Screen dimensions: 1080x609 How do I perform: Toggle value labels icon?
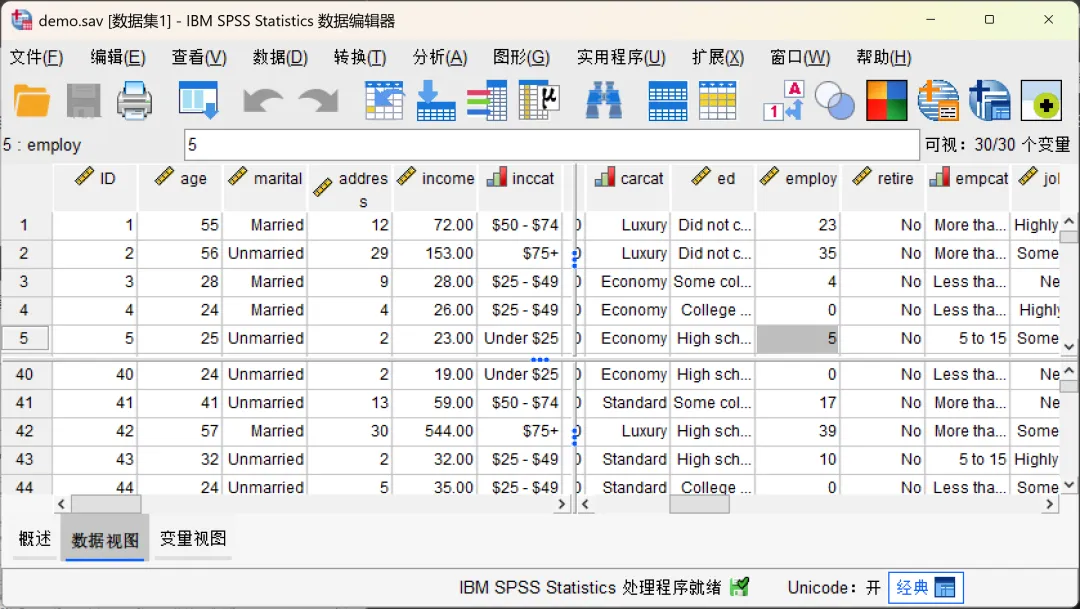pyautogui.click(x=784, y=101)
